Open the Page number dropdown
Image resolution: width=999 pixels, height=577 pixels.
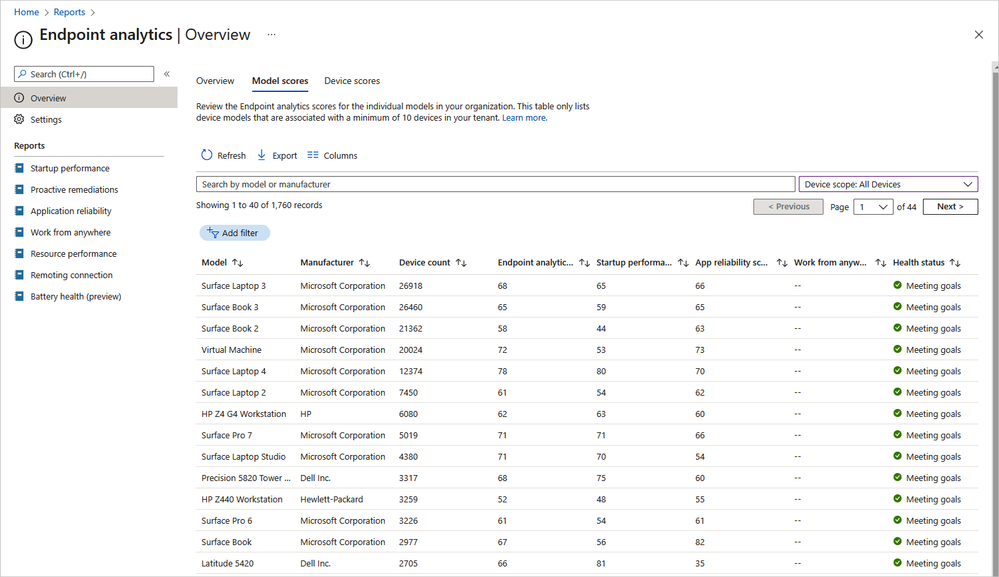[x=873, y=207]
